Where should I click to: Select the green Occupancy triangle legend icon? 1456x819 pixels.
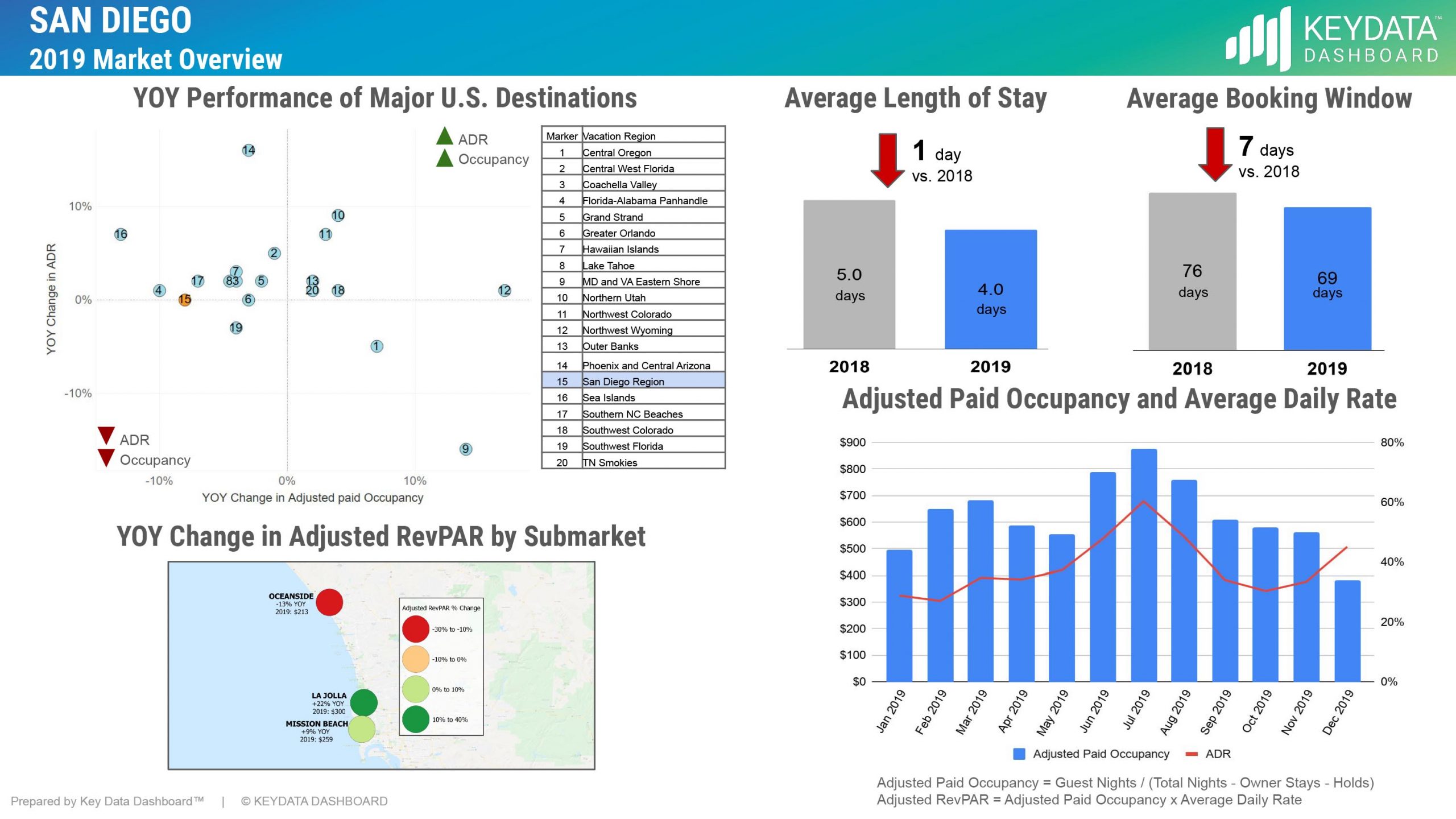[x=445, y=159]
